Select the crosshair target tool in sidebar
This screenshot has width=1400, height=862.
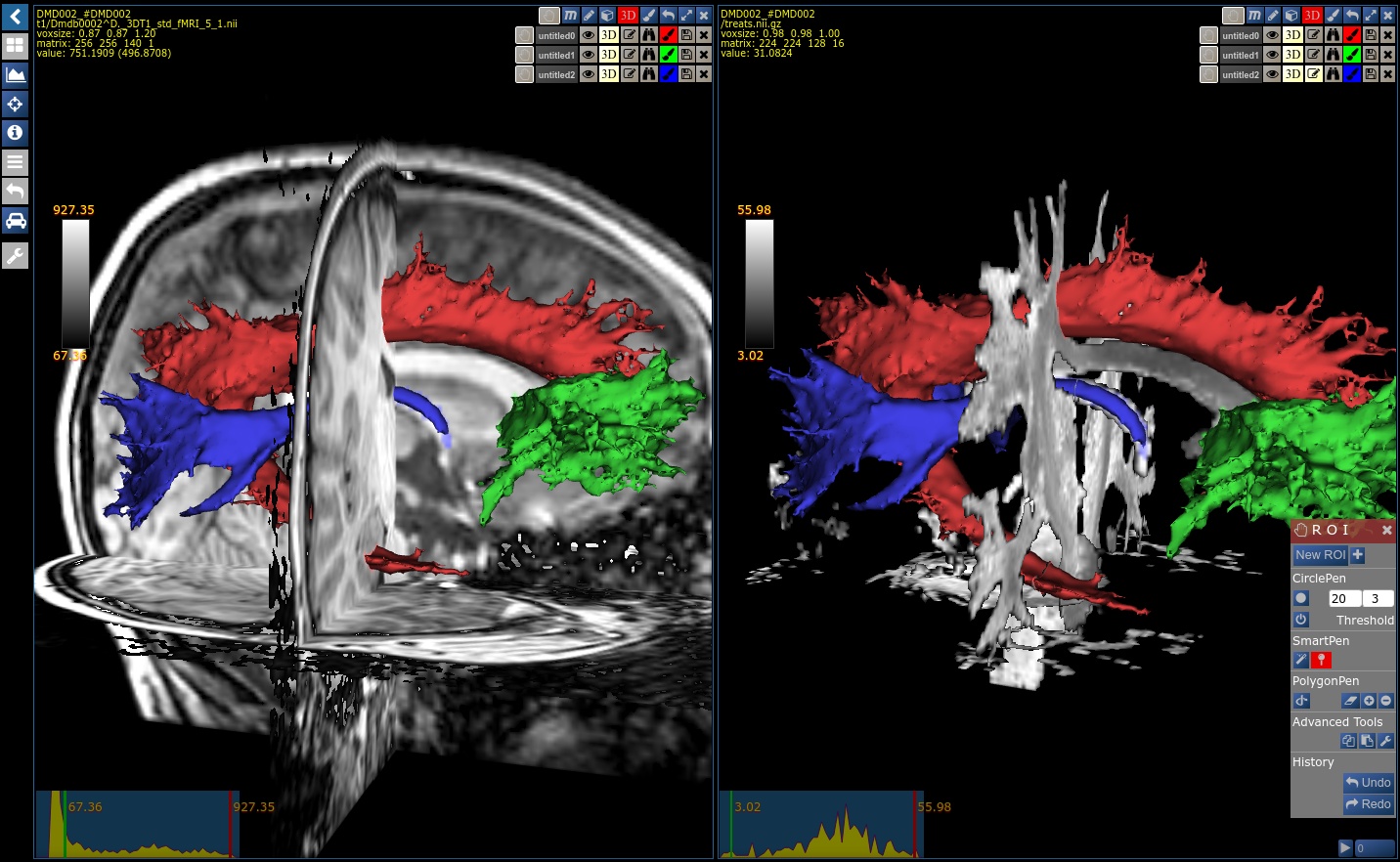click(15, 104)
